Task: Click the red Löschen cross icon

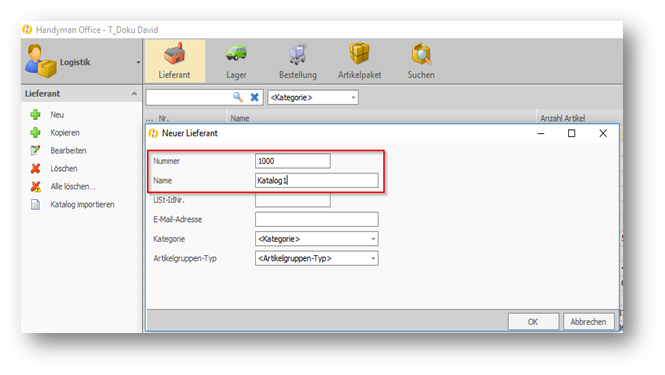Action: (36, 168)
